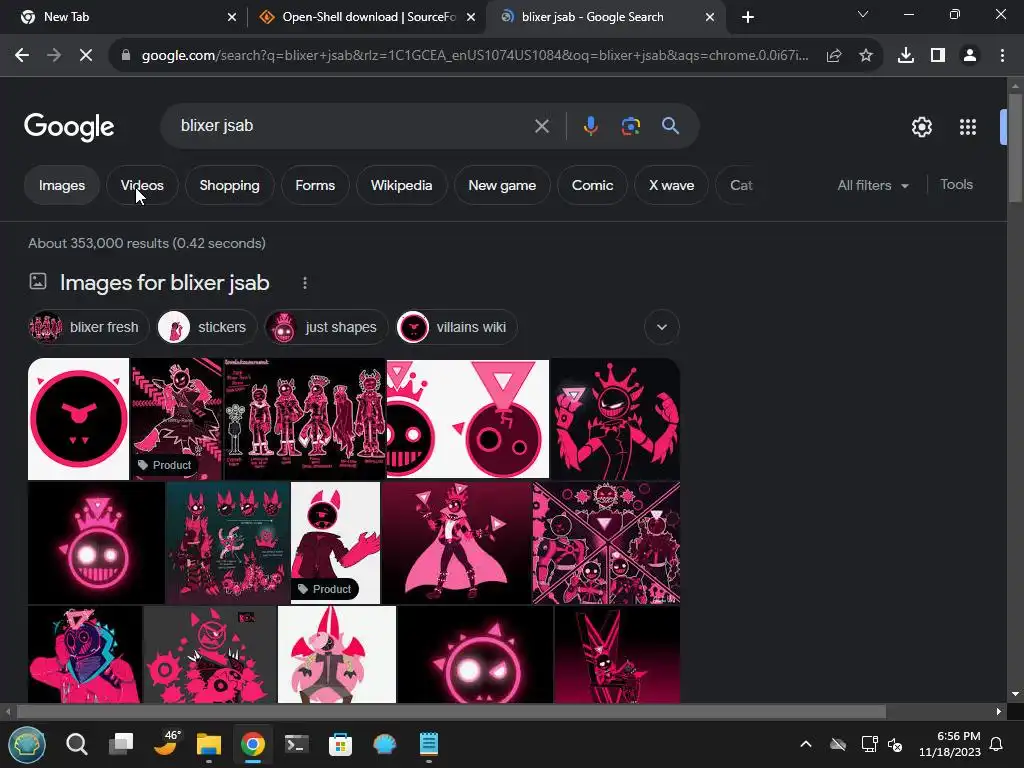Click the vertical page scrollbar

(1015, 150)
